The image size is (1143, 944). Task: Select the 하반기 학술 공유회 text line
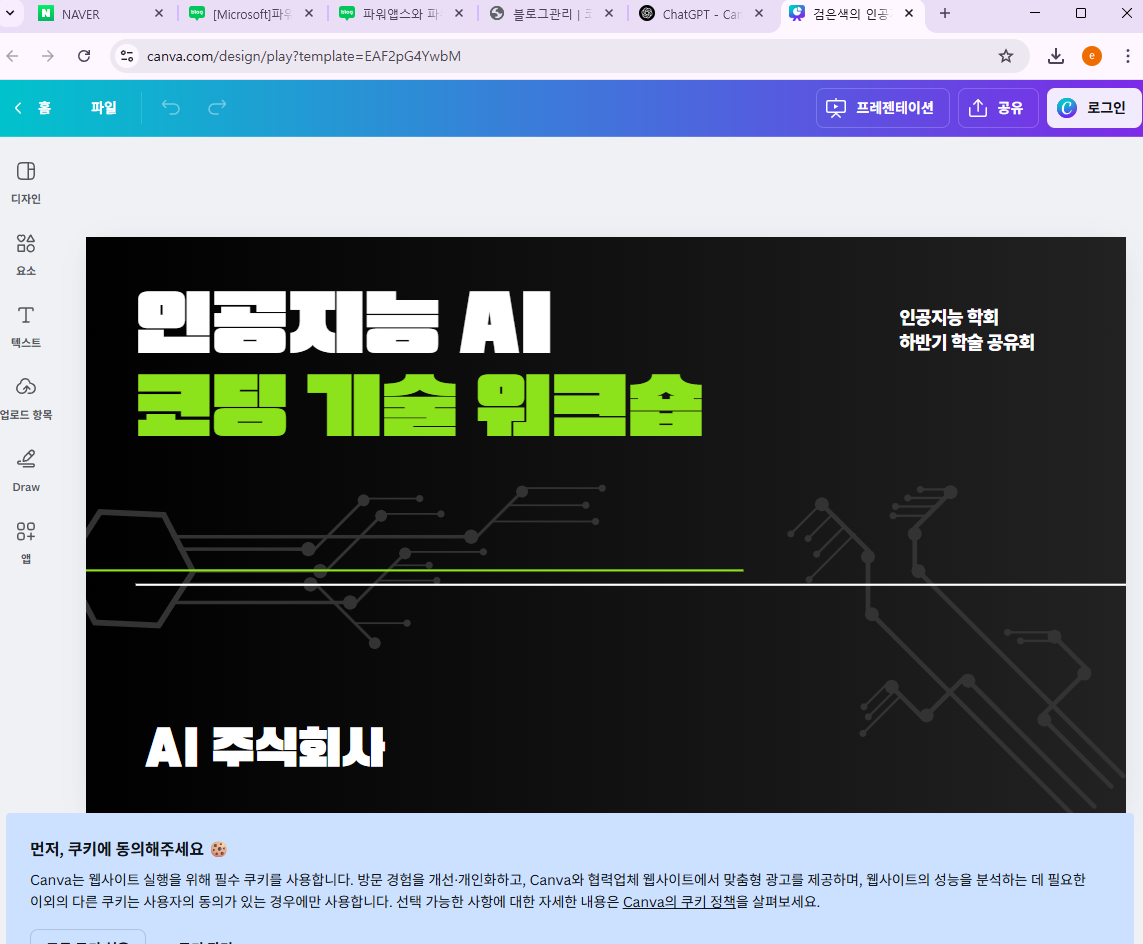966,342
